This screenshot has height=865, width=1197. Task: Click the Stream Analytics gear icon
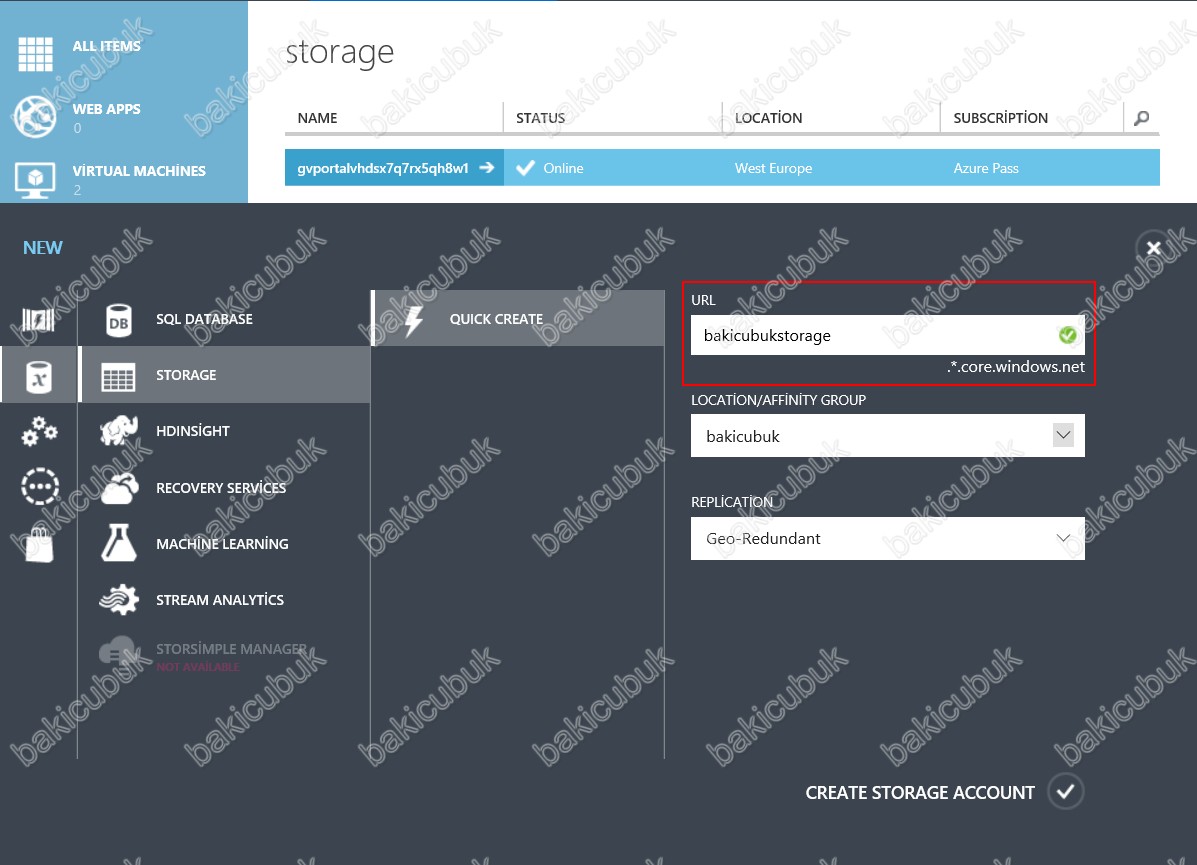(x=118, y=600)
